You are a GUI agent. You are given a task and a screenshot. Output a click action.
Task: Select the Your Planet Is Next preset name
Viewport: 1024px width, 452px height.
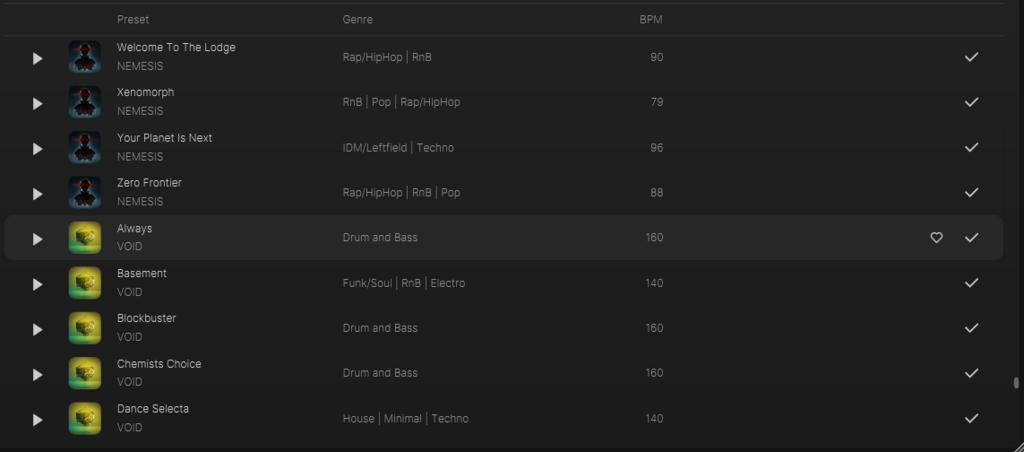tap(165, 138)
